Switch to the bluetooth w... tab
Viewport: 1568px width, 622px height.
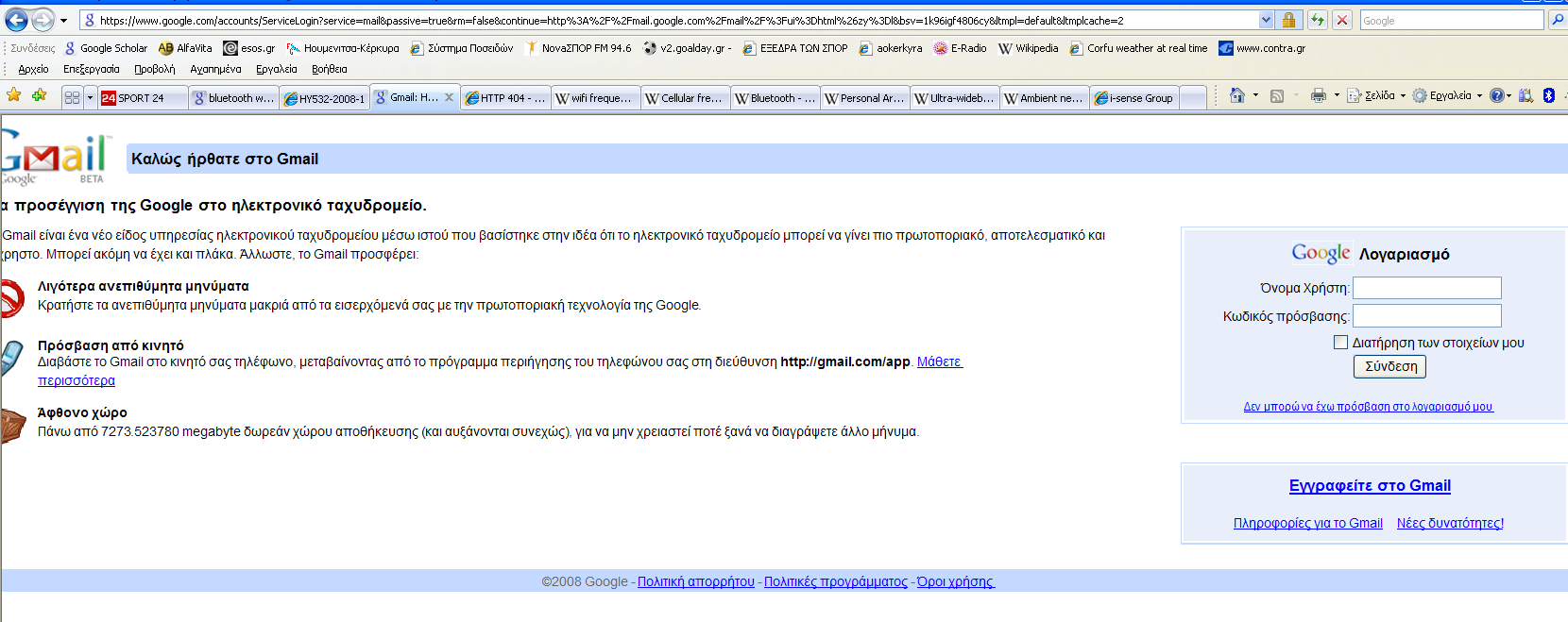(233, 98)
